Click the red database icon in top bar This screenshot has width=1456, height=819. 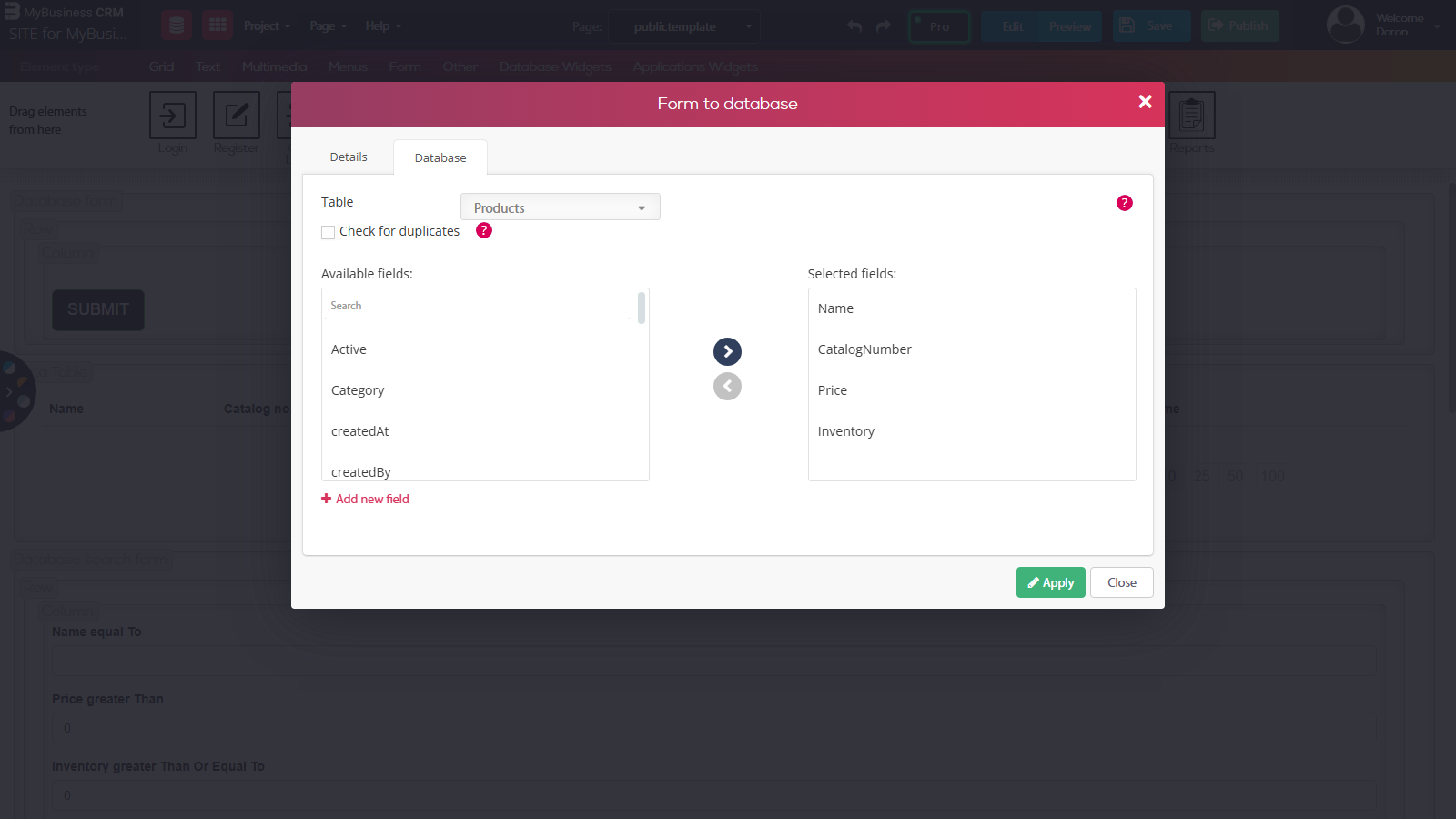[x=177, y=25]
